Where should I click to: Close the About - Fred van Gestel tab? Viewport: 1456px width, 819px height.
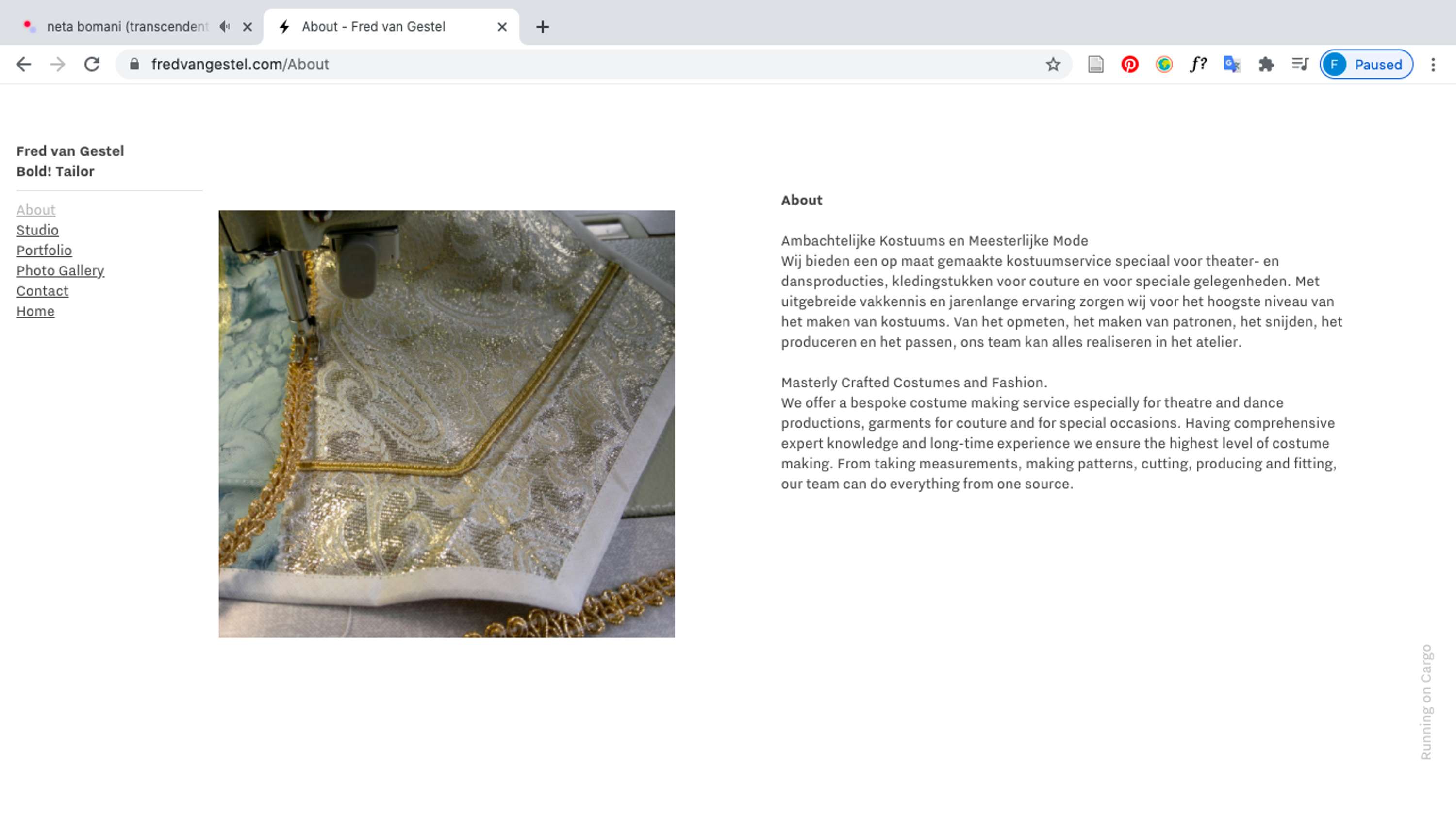click(502, 27)
